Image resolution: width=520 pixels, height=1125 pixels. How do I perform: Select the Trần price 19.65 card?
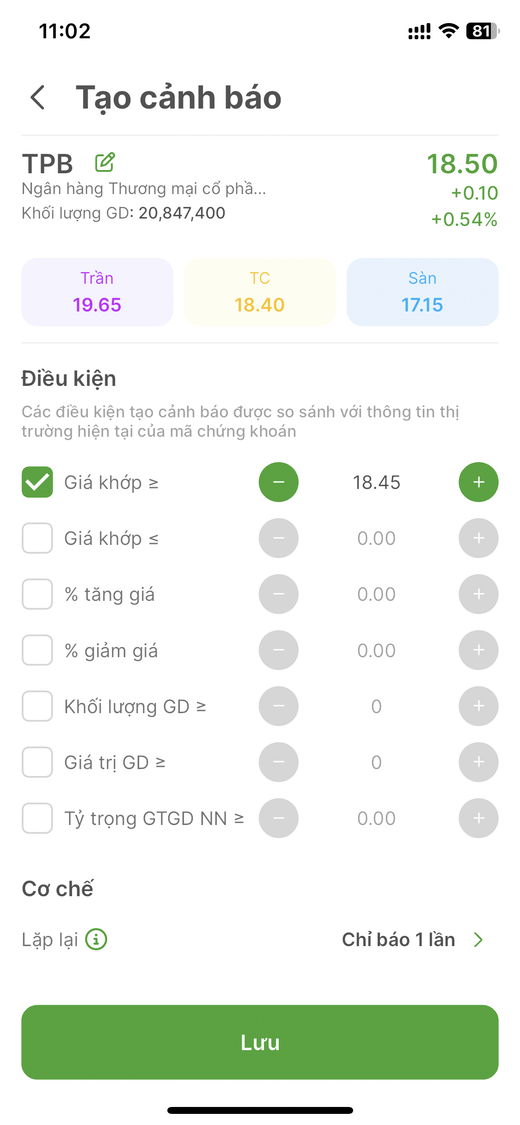pyautogui.click(x=98, y=292)
